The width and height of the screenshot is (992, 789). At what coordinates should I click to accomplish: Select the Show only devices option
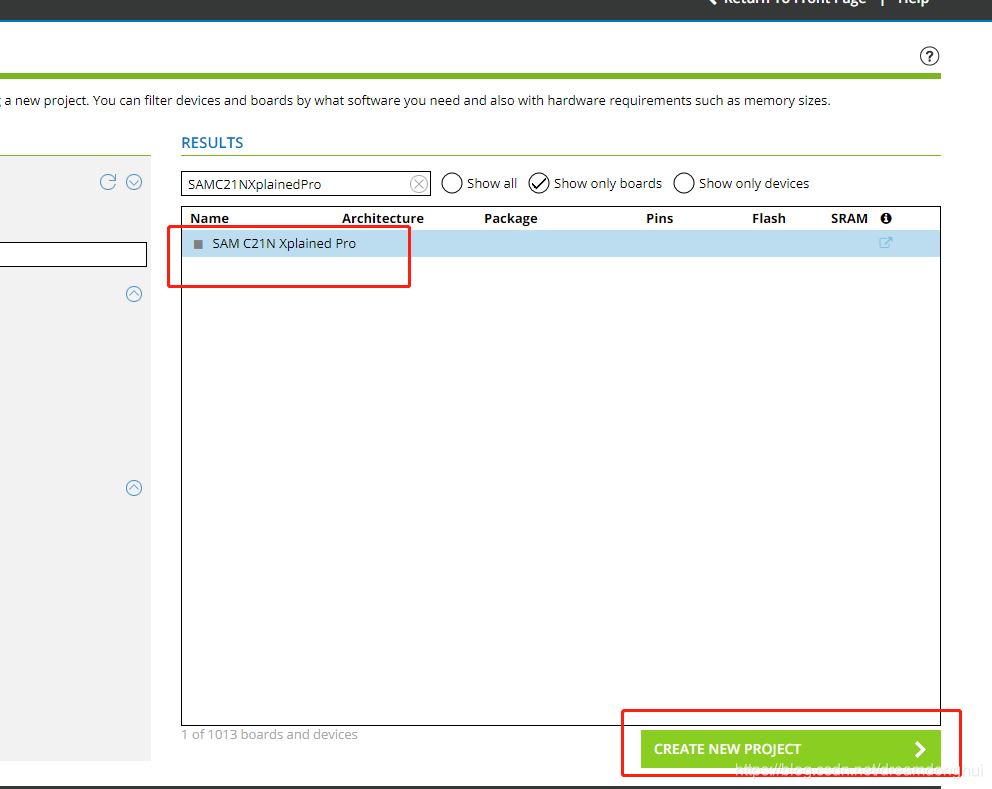coord(684,183)
